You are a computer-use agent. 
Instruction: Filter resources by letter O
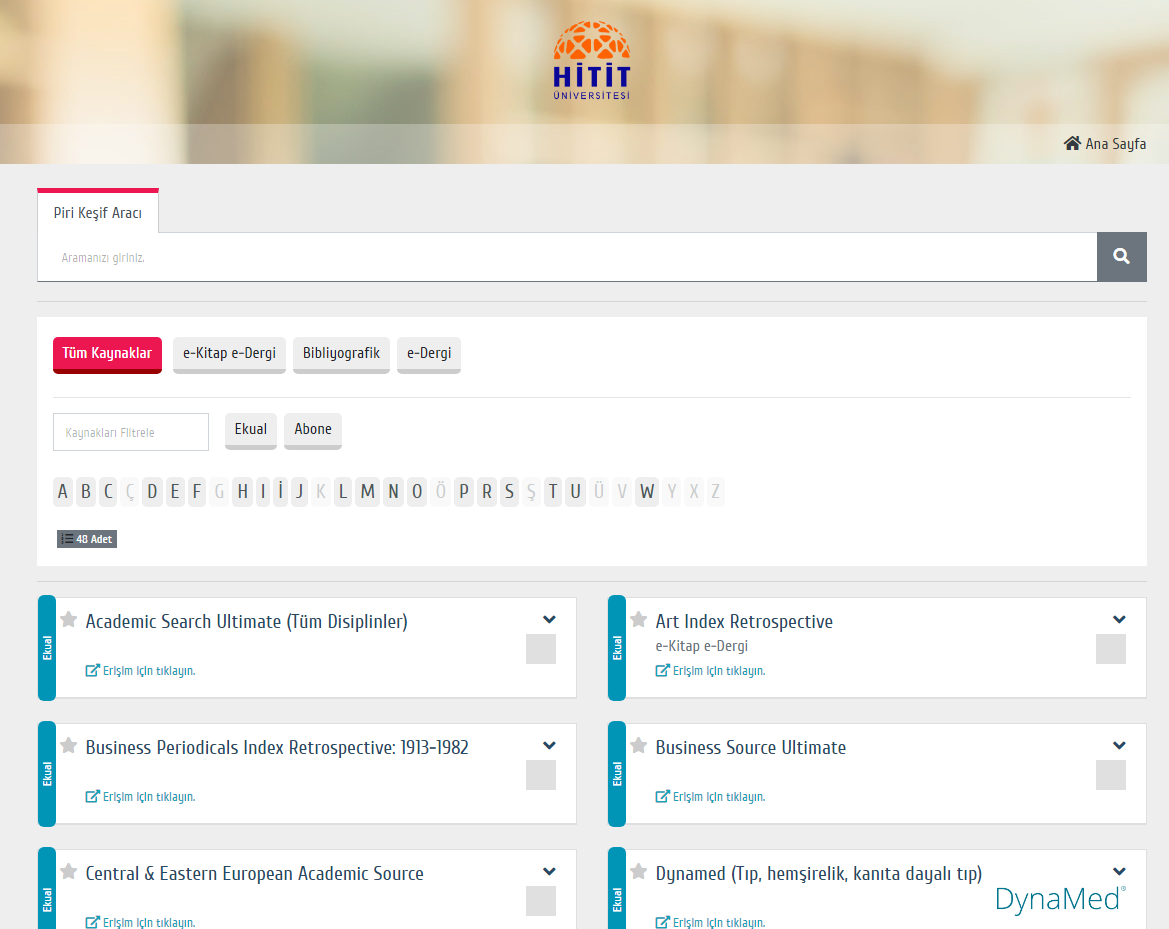tap(417, 491)
